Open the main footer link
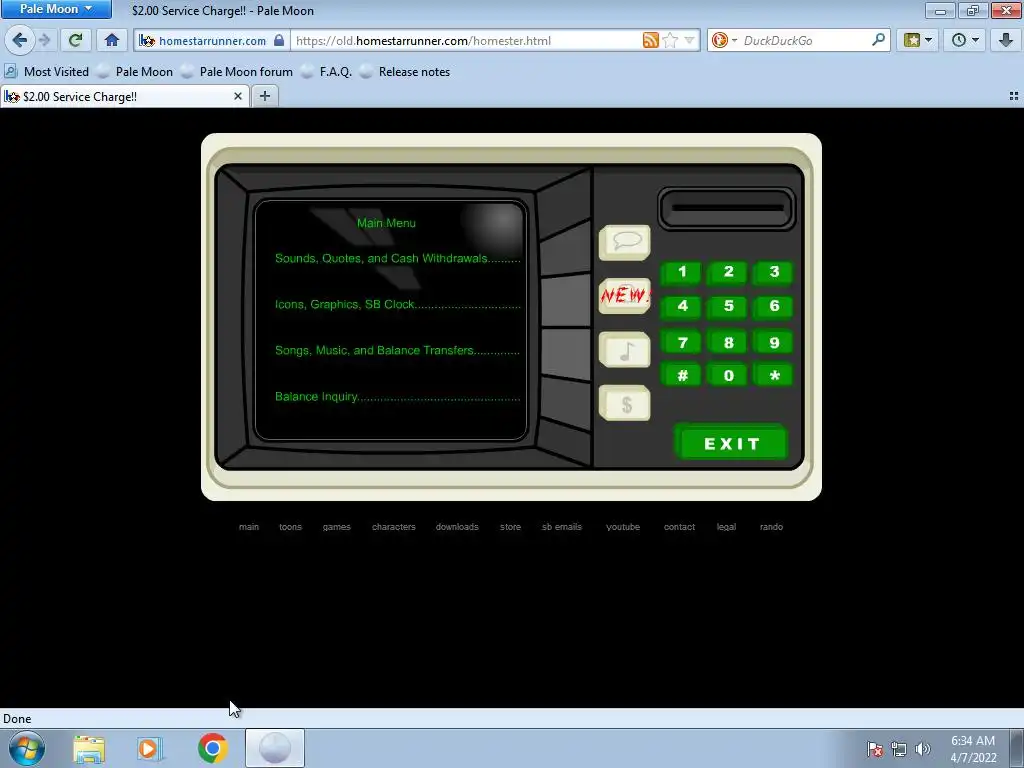The width and height of the screenshot is (1024, 768). coord(249,527)
